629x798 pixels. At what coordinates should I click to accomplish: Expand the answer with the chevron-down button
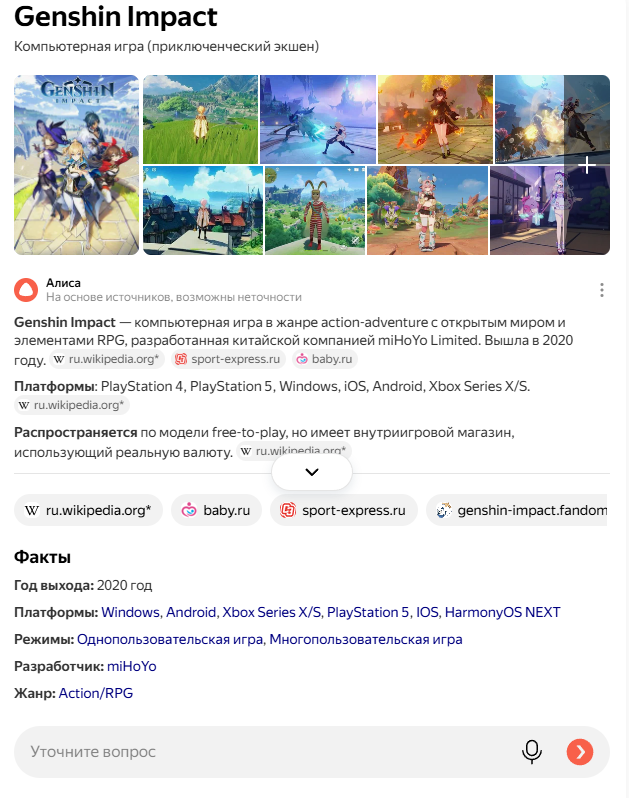pos(312,472)
